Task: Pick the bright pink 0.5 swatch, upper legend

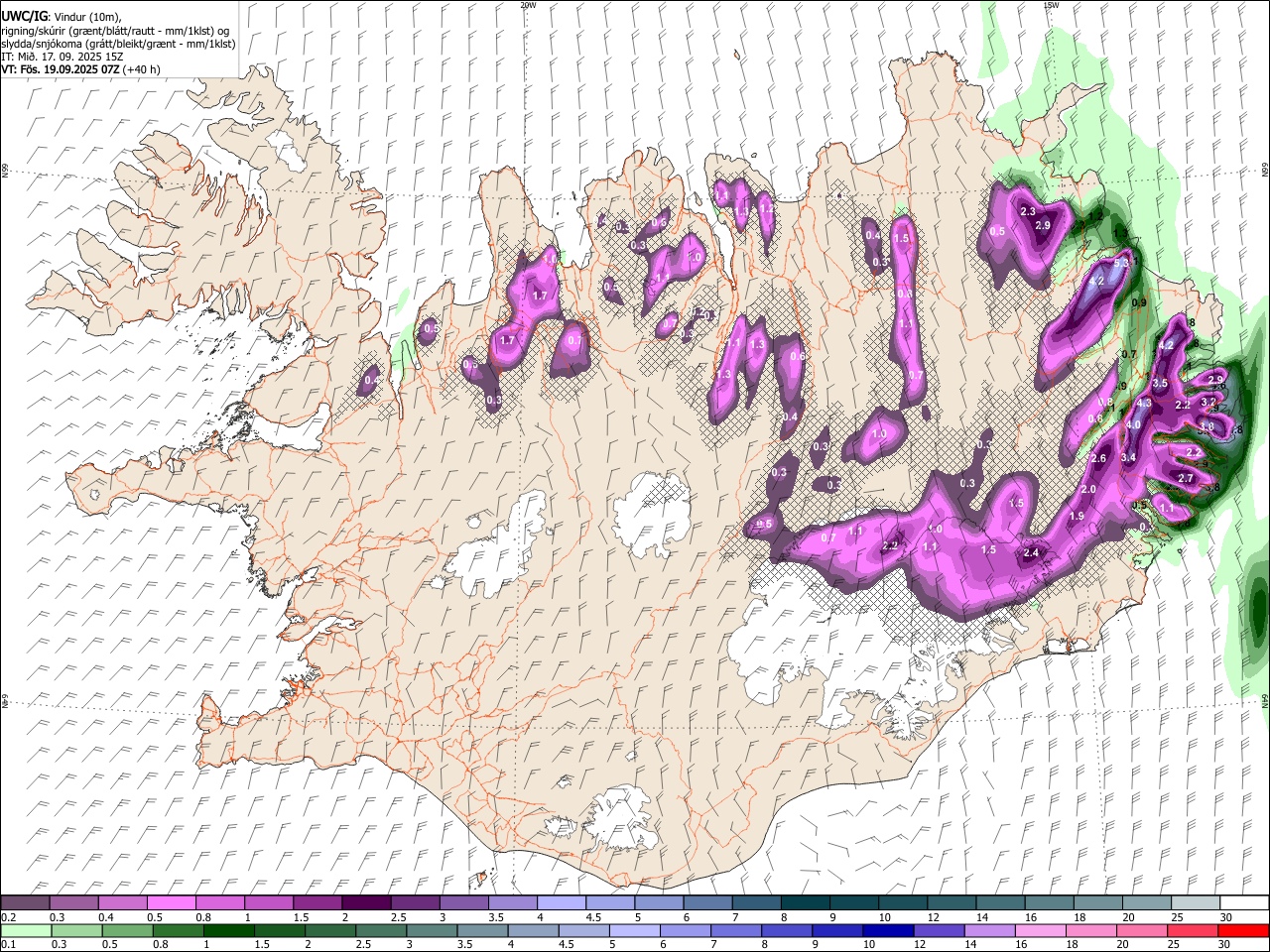Action: [171, 902]
